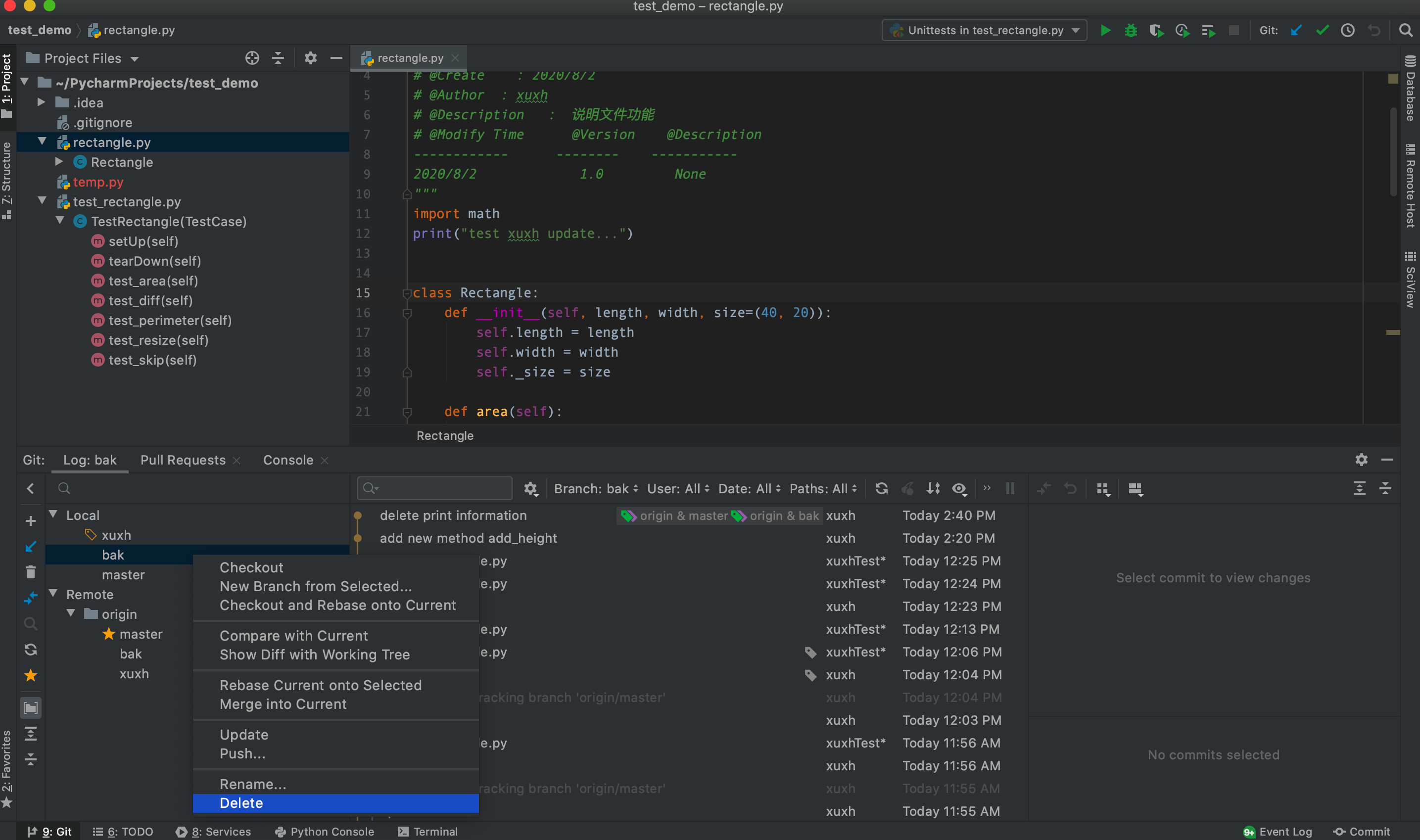This screenshot has height=840, width=1420.
Task: Open the 8: Services tool window
Action: tap(213, 831)
